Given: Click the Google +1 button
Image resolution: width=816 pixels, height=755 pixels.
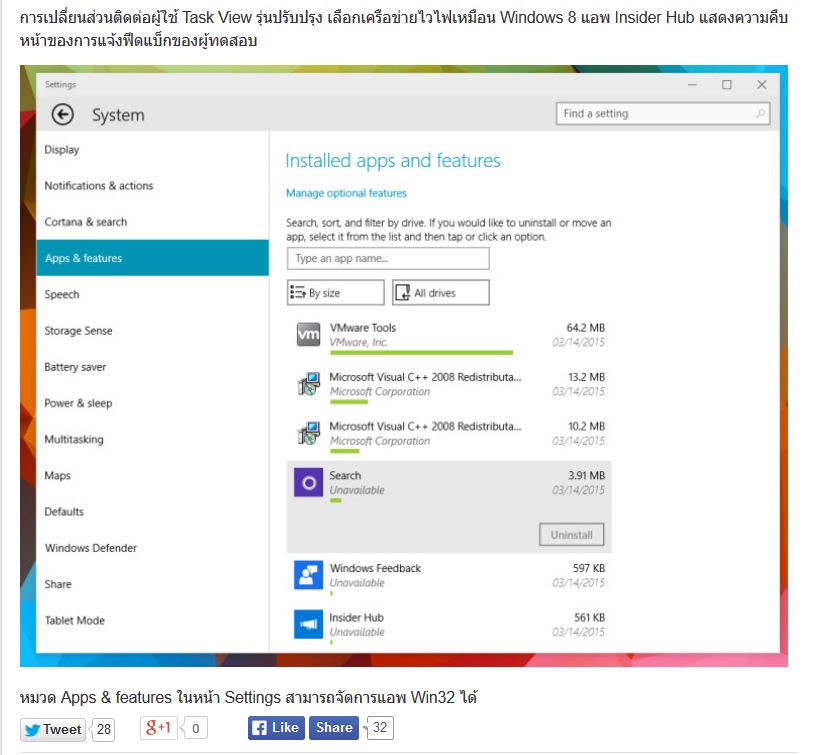Looking at the screenshot, I should tap(159, 727).
